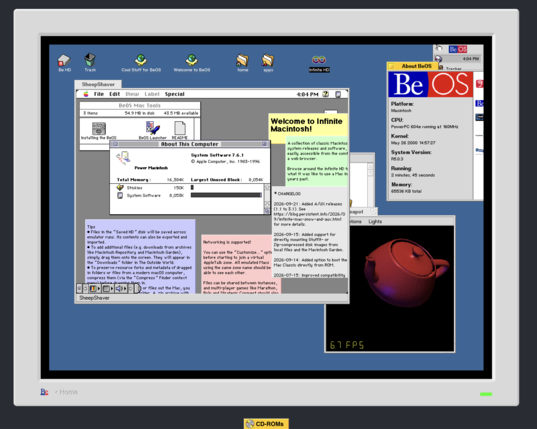537x429 pixels.
Task: Click the About This Computer zoom box
Action: [x=264, y=144]
